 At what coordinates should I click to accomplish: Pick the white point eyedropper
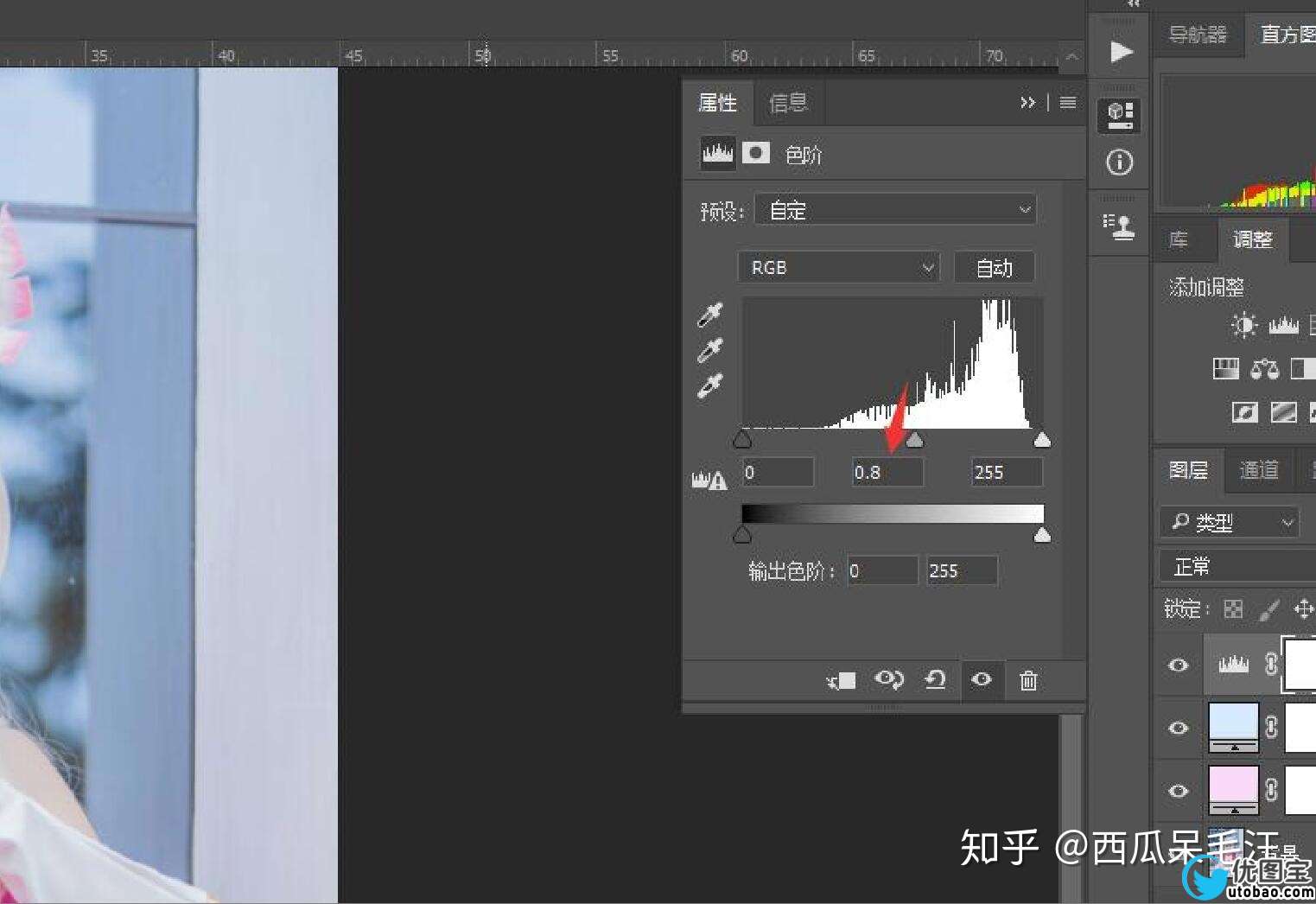(x=709, y=385)
